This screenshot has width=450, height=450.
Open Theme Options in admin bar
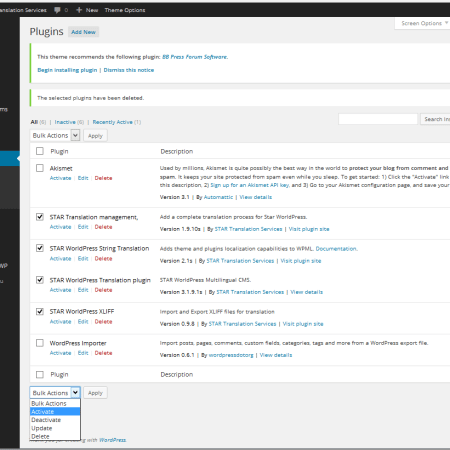[x=125, y=10]
